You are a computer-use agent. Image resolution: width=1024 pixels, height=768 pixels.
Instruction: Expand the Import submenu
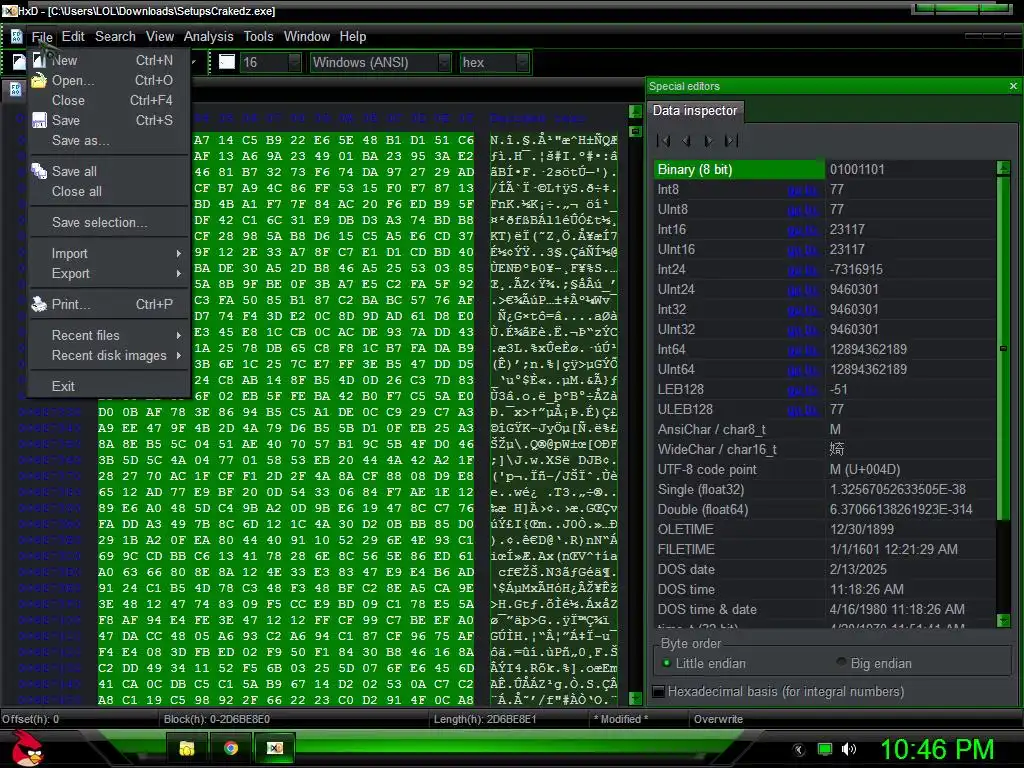[109, 253]
